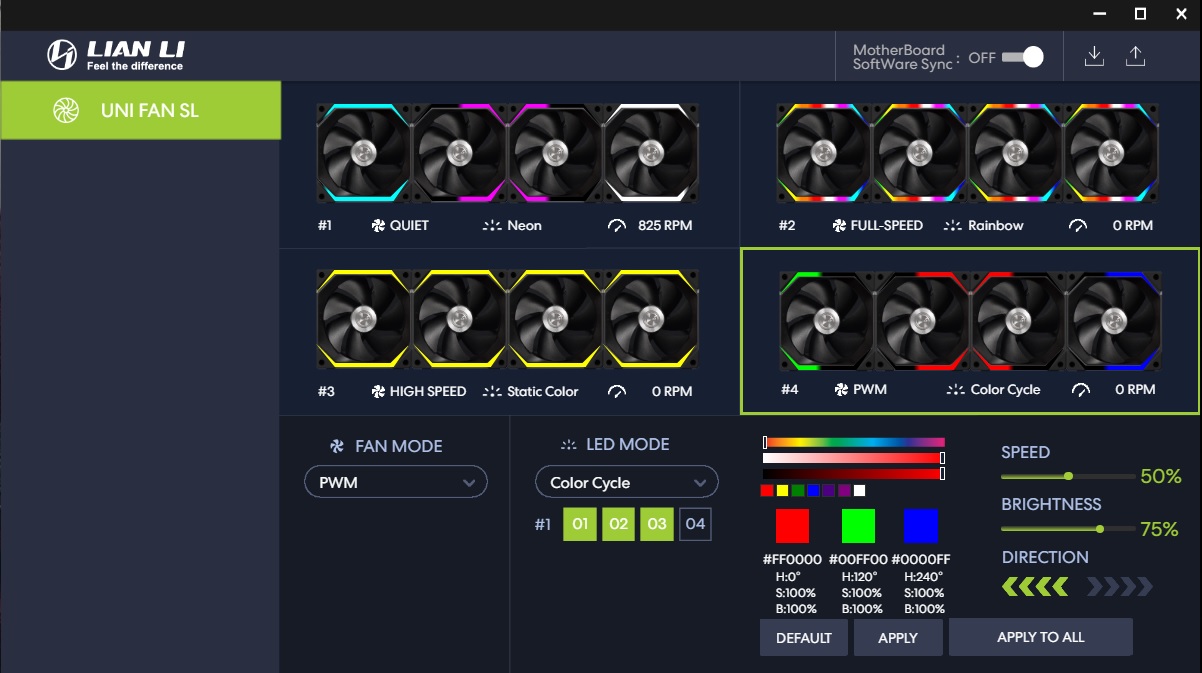This screenshot has height=673, width=1202.
Task: Click the LED icon beside Rainbow
Action: click(953, 226)
